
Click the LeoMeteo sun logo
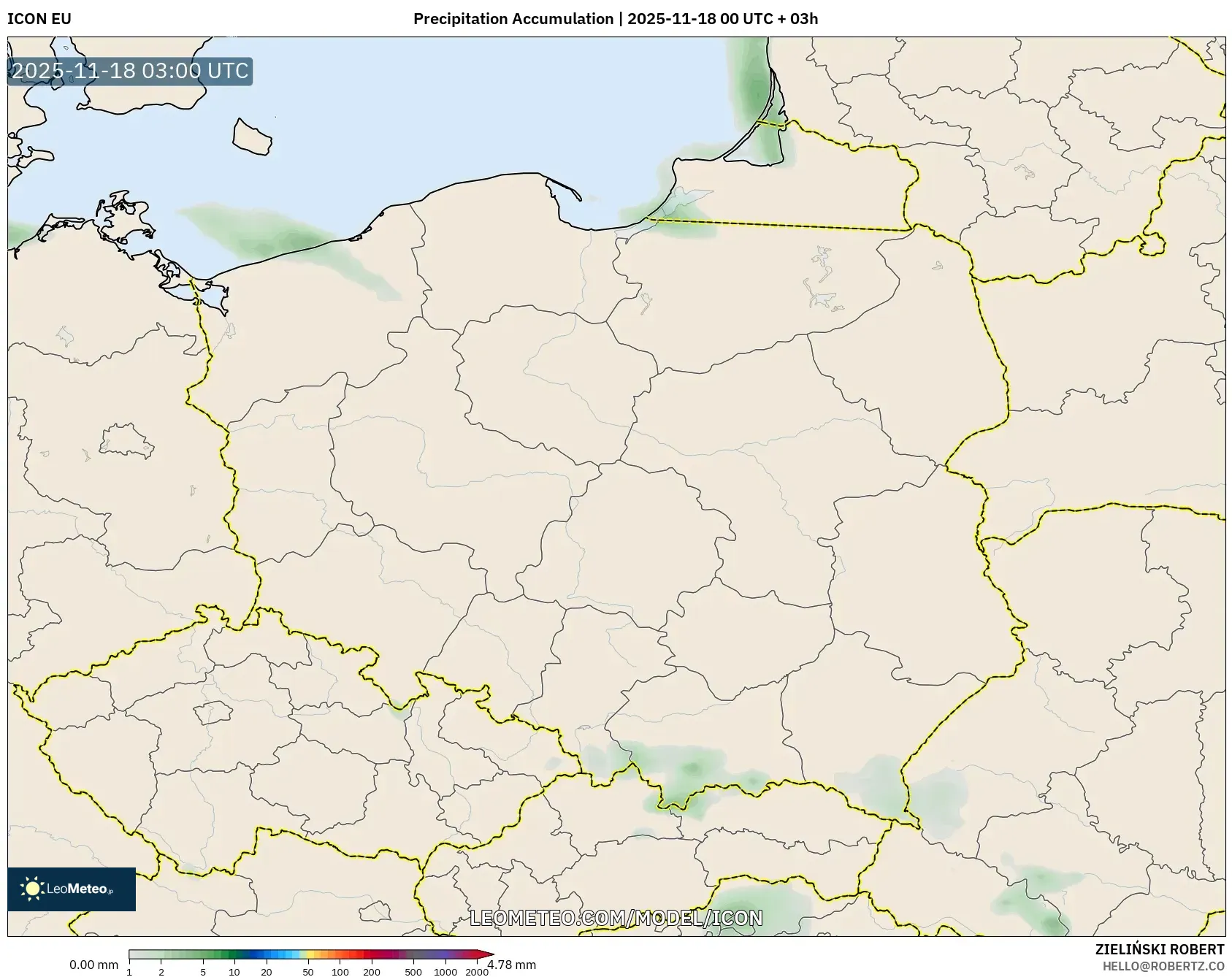click(32, 890)
